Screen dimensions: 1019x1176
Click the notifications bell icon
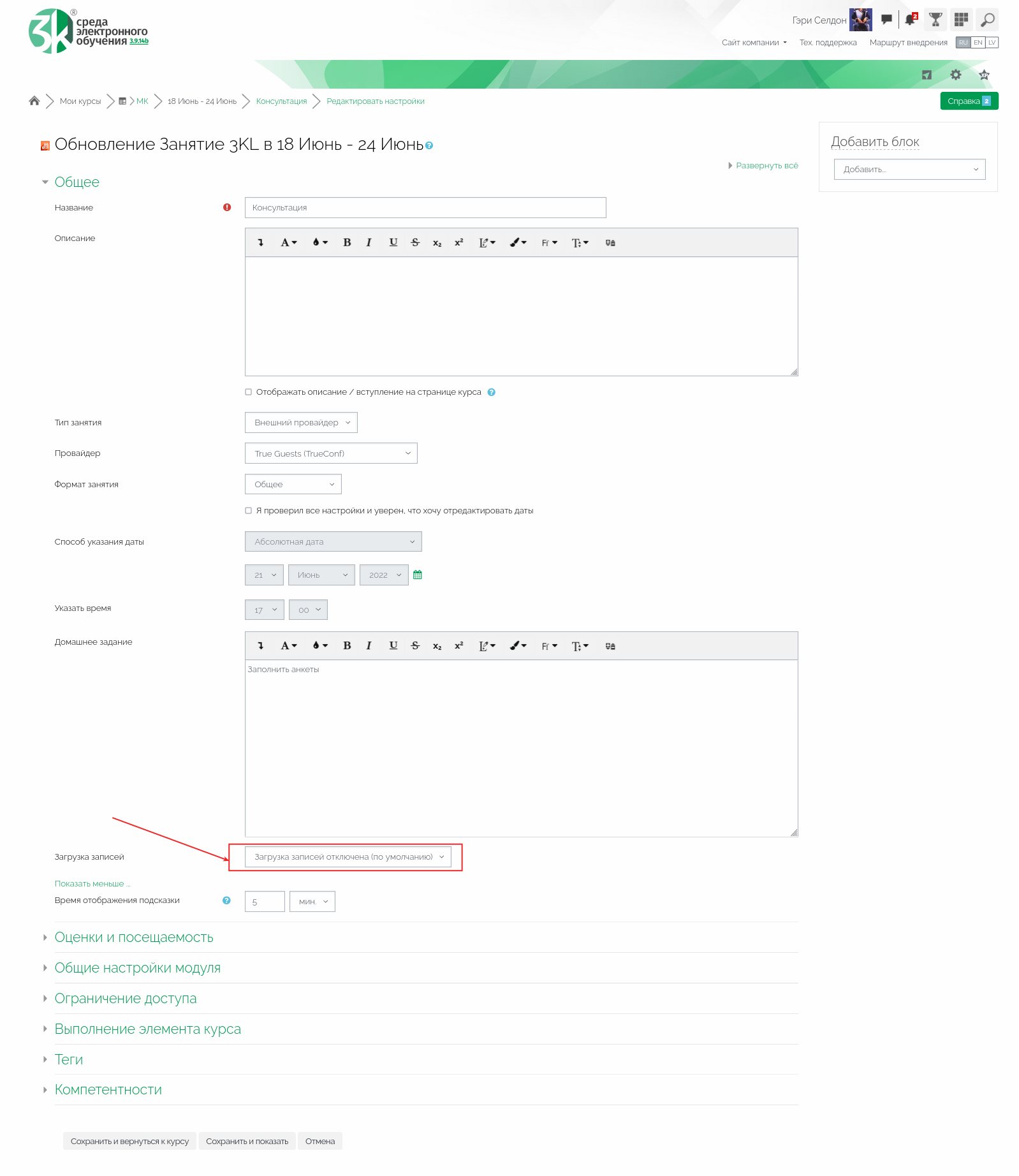click(x=910, y=20)
